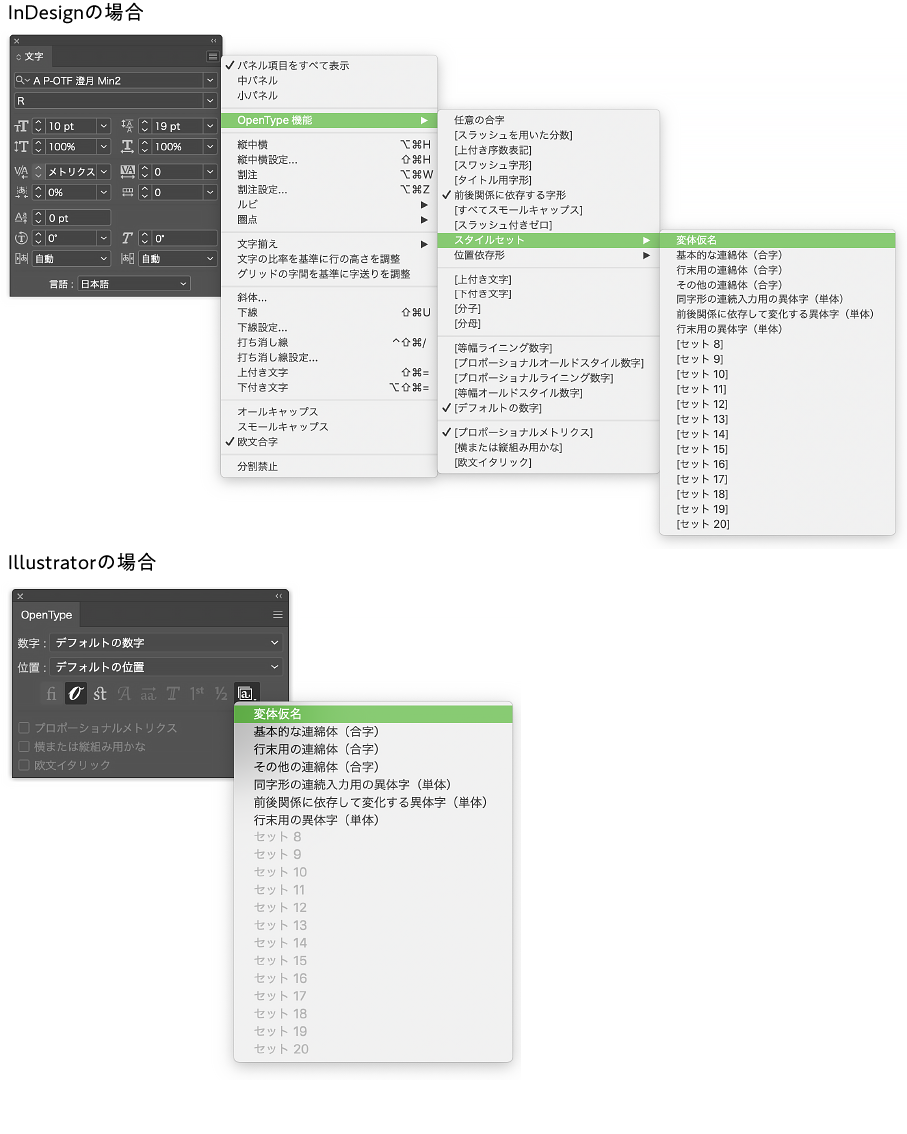Check 欧文イタリック checkbox in OpenType panel
This screenshot has height=1134, width=907.
click(x=24, y=764)
